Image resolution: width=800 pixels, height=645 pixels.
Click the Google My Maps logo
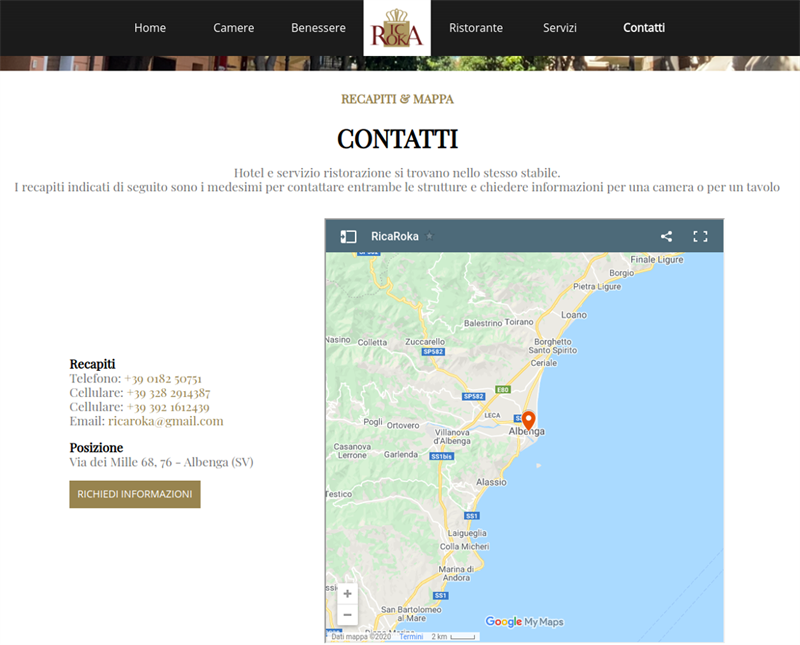coord(524,622)
